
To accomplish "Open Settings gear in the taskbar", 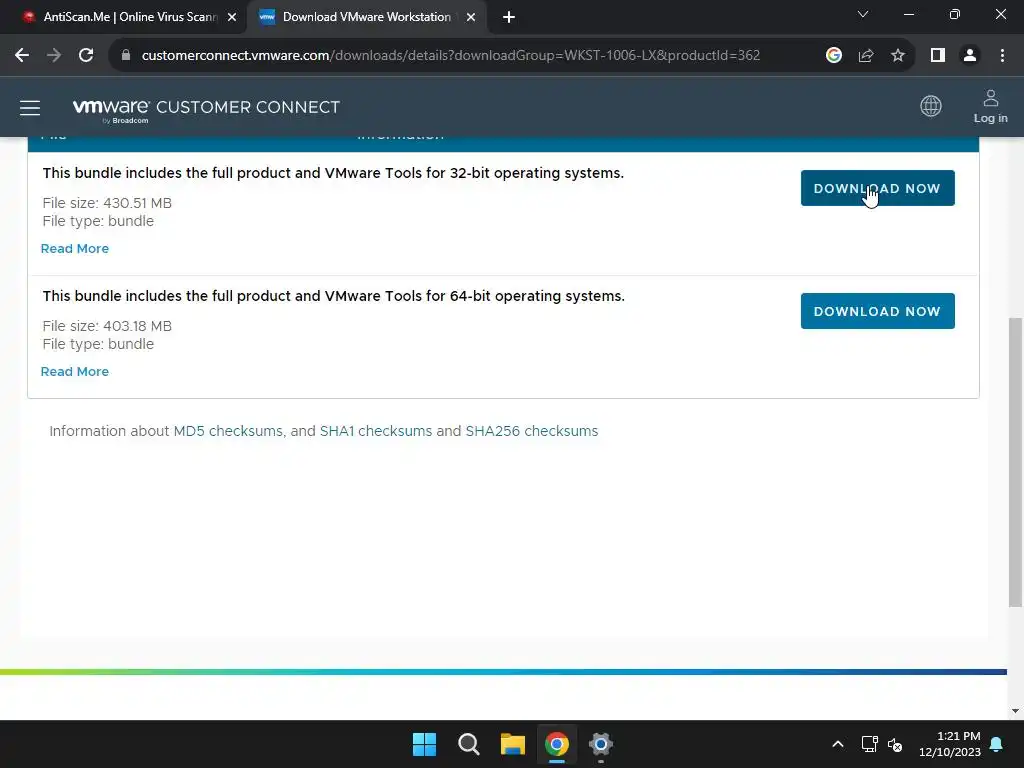I will pyautogui.click(x=601, y=744).
